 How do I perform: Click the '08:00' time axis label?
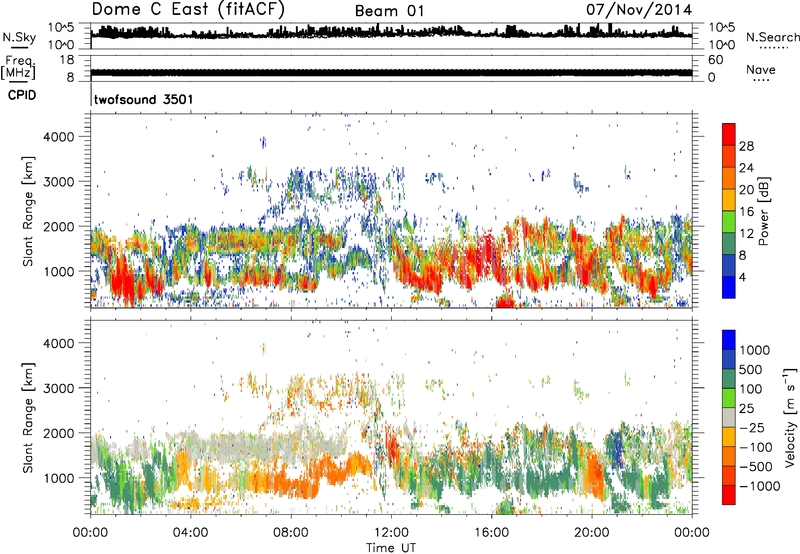point(291,533)
